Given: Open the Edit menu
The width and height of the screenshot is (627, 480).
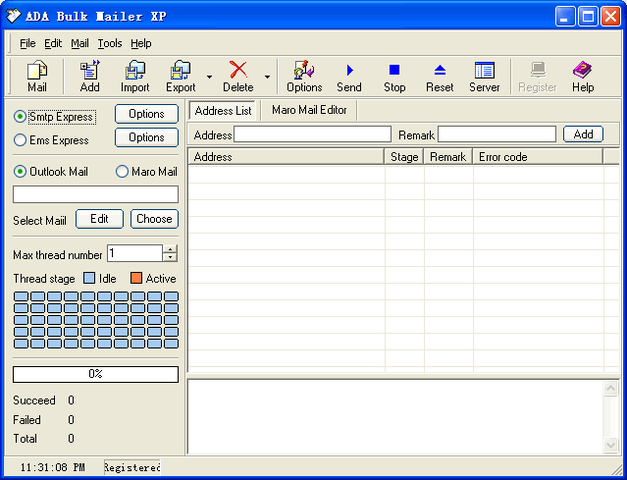Looking at the screenshot, I should (53, 43).
